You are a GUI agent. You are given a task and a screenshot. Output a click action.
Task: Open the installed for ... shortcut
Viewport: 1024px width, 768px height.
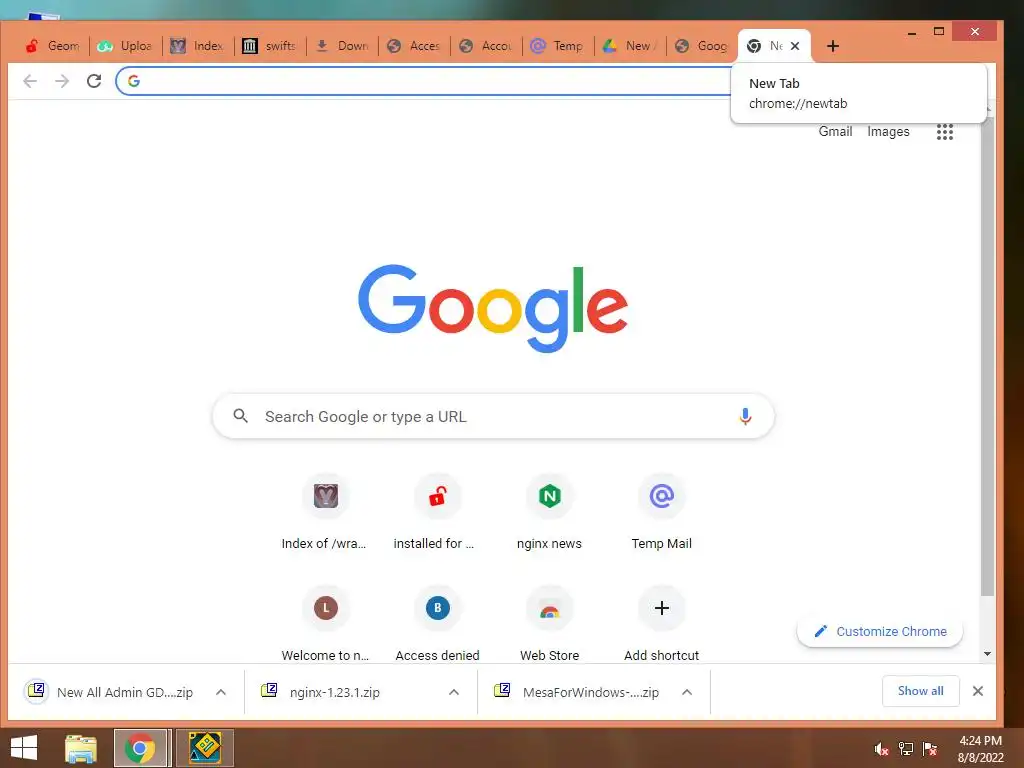click(437, 513)
